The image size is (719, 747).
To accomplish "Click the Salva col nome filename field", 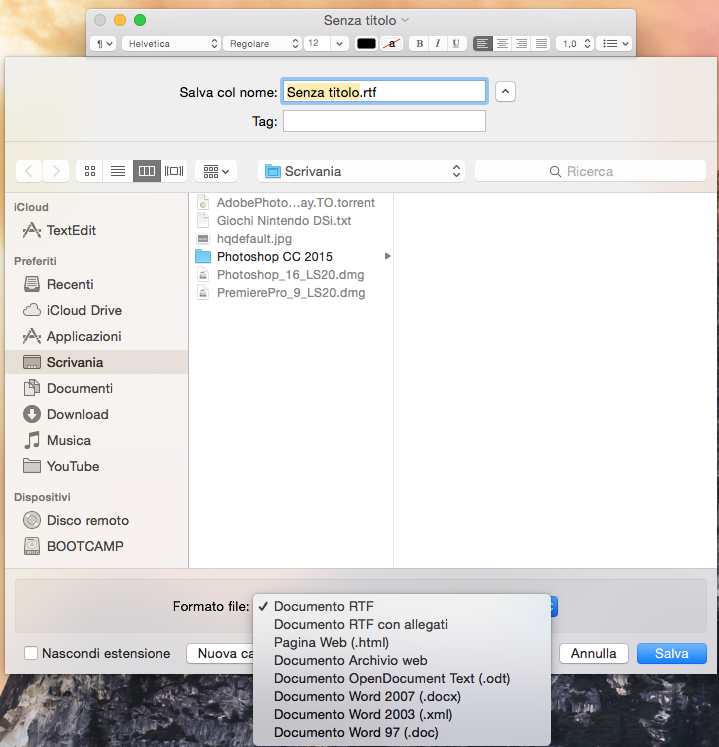I will tap(384, 91).
